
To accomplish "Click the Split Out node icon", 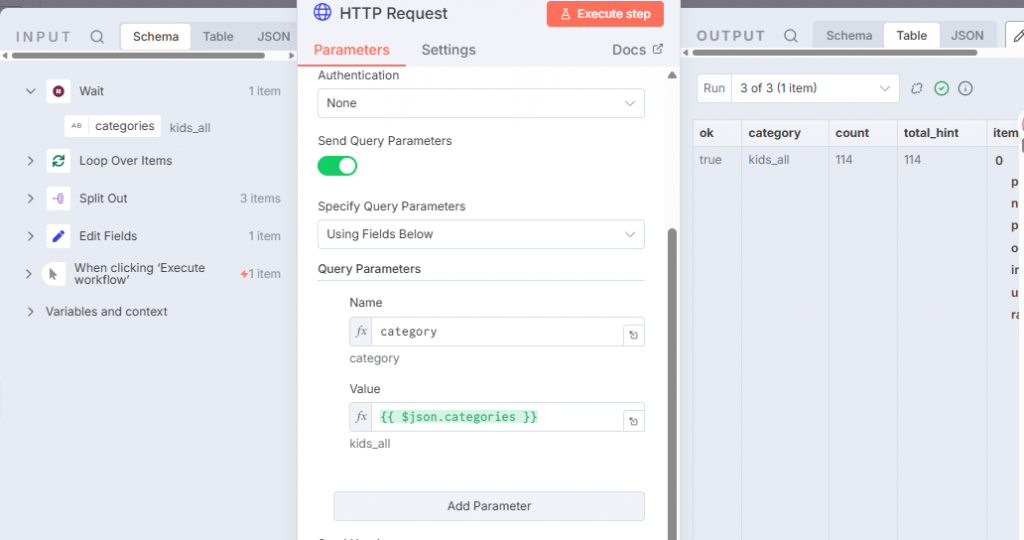I will pyautogui.click(x=58, y=198).
